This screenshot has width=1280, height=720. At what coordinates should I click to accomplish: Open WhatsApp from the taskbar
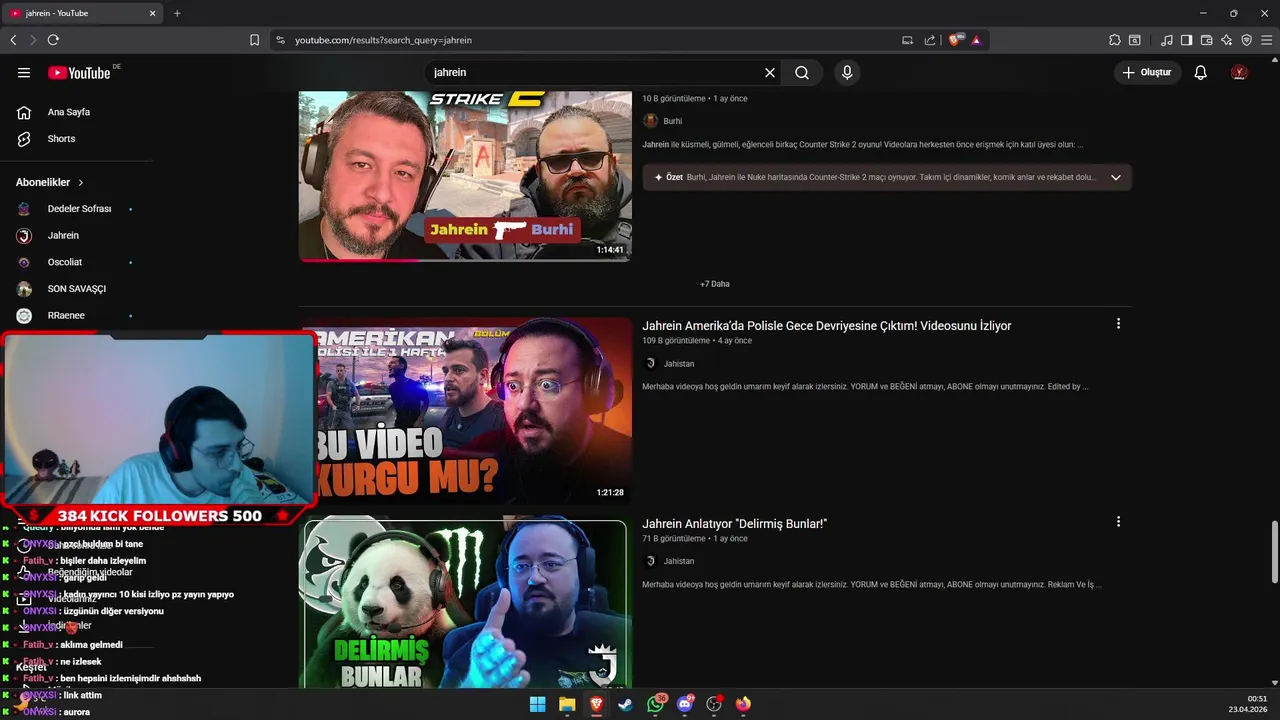[x=656, y=704]
